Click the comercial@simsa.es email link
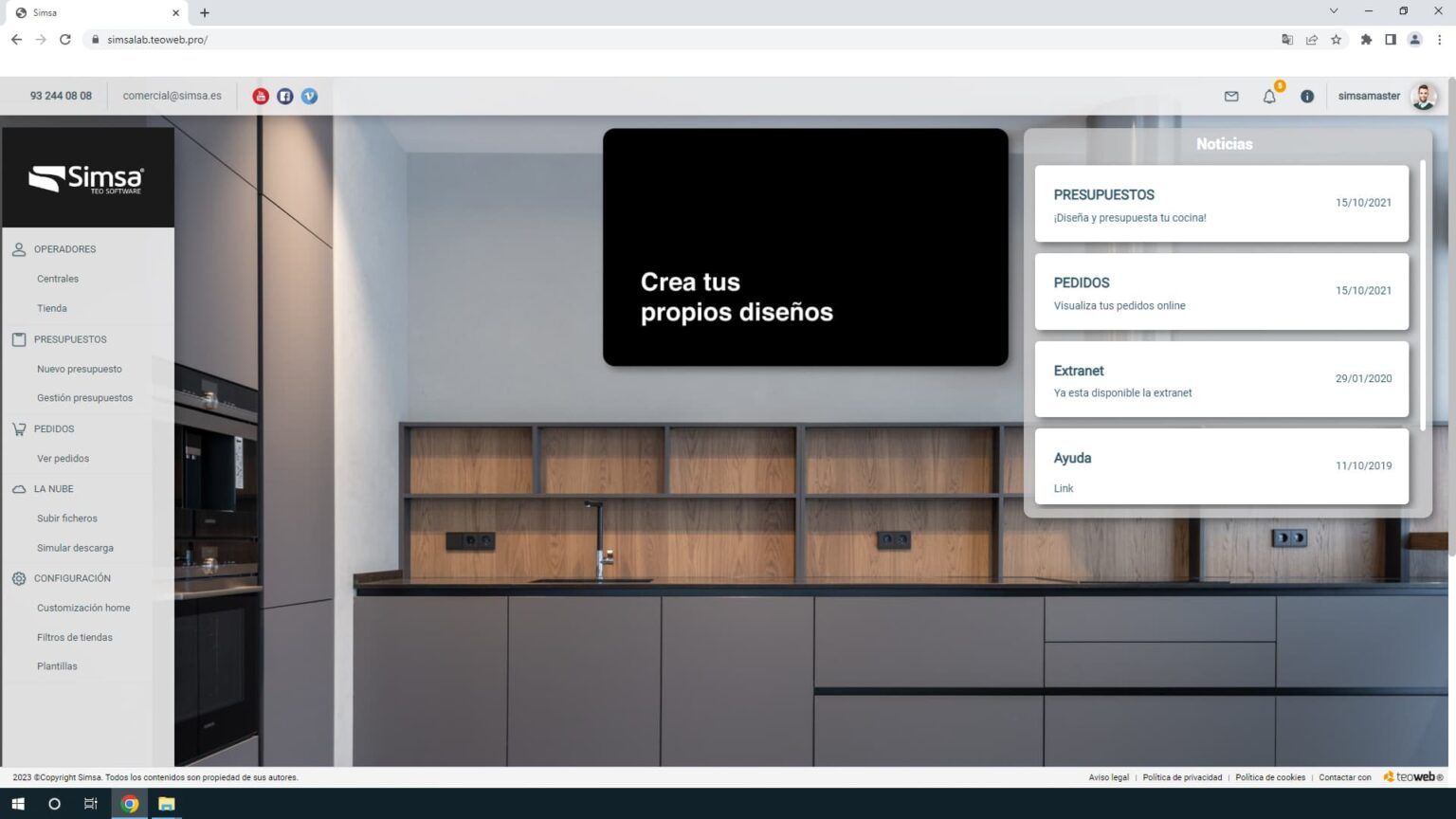Image resolution: width=1456 pixels, height=819 pixels. click(172, 96)
